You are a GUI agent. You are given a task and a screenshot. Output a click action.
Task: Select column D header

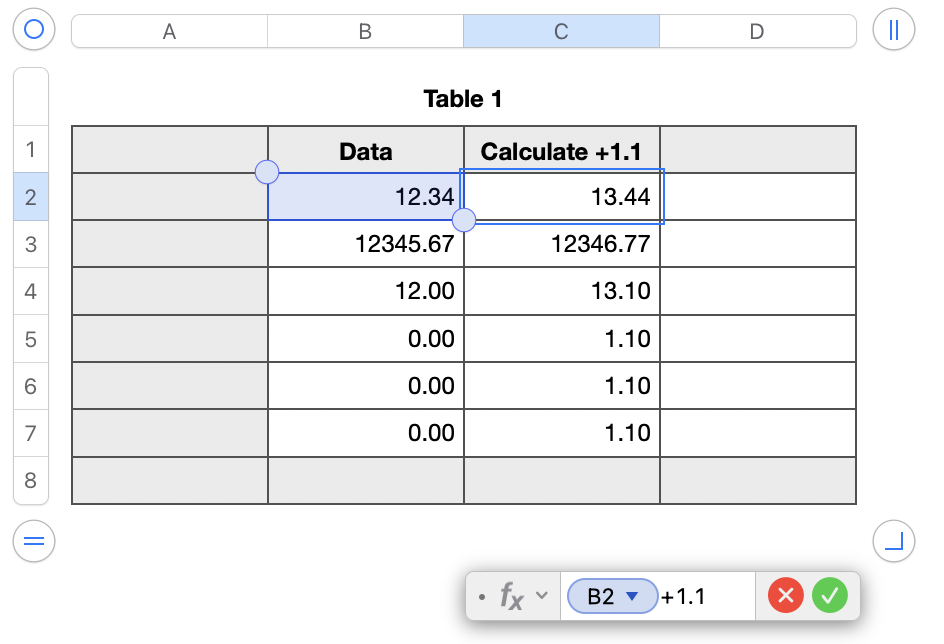[757, 31]
